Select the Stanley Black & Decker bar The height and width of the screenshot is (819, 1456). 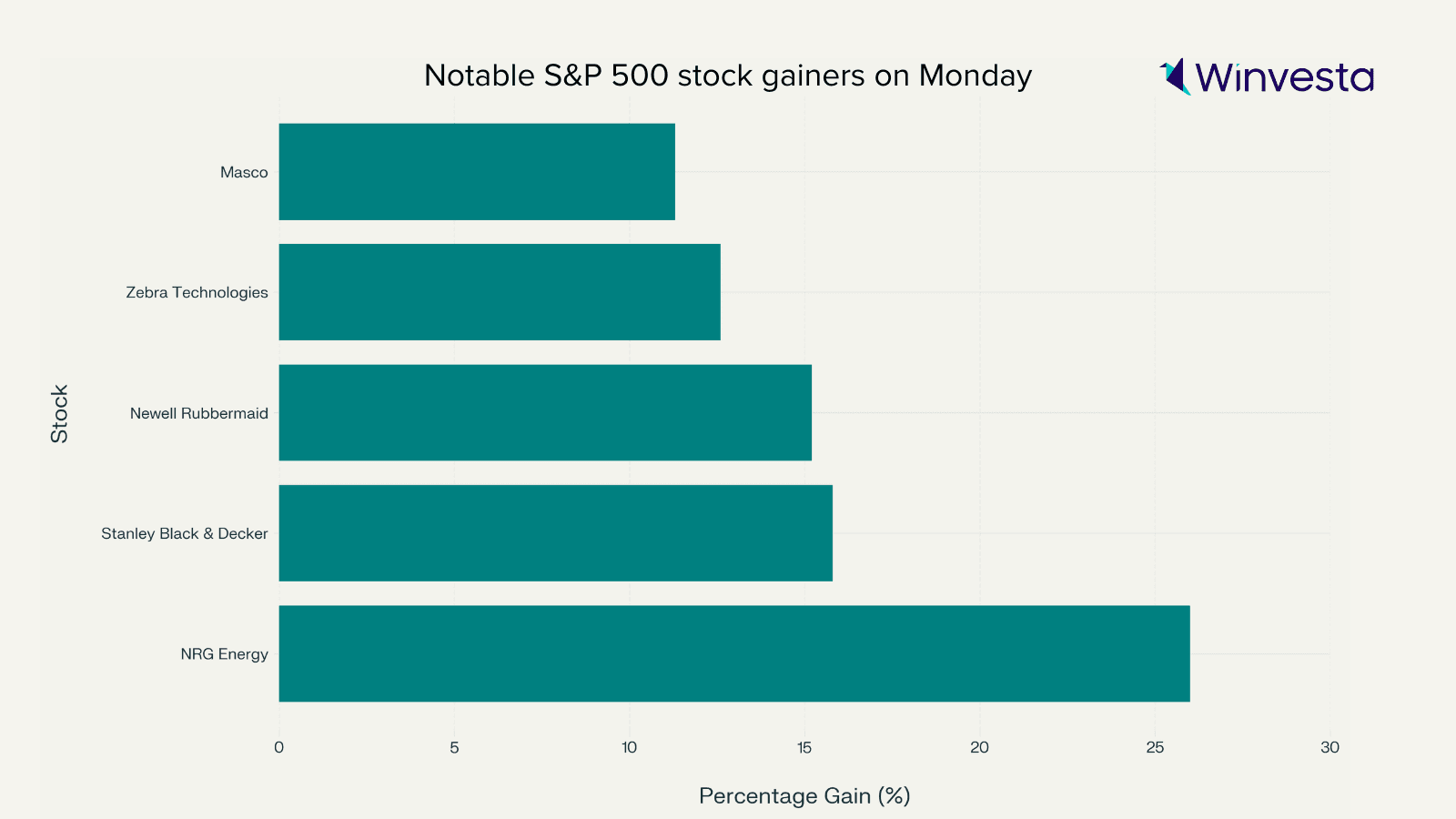[x=555, y=533]
